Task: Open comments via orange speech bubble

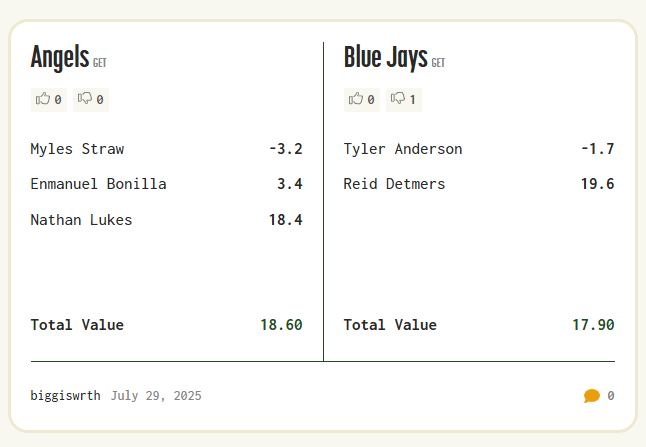Action: pos(592,396)
